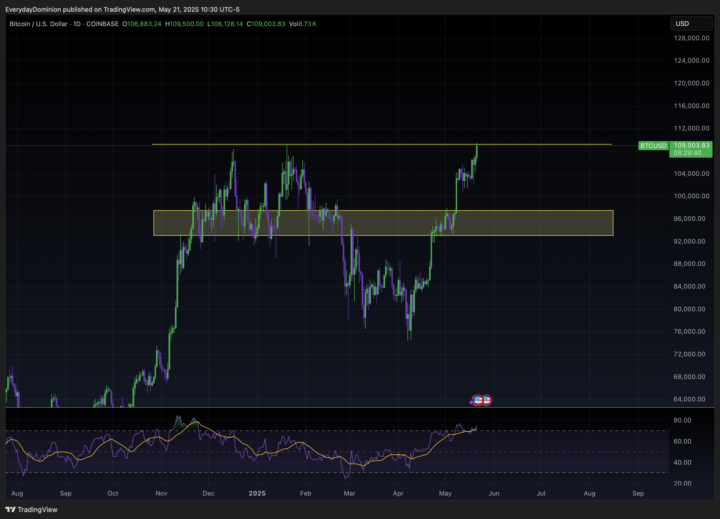Click the EverydayDominion published header text

[x=122, y=9]
